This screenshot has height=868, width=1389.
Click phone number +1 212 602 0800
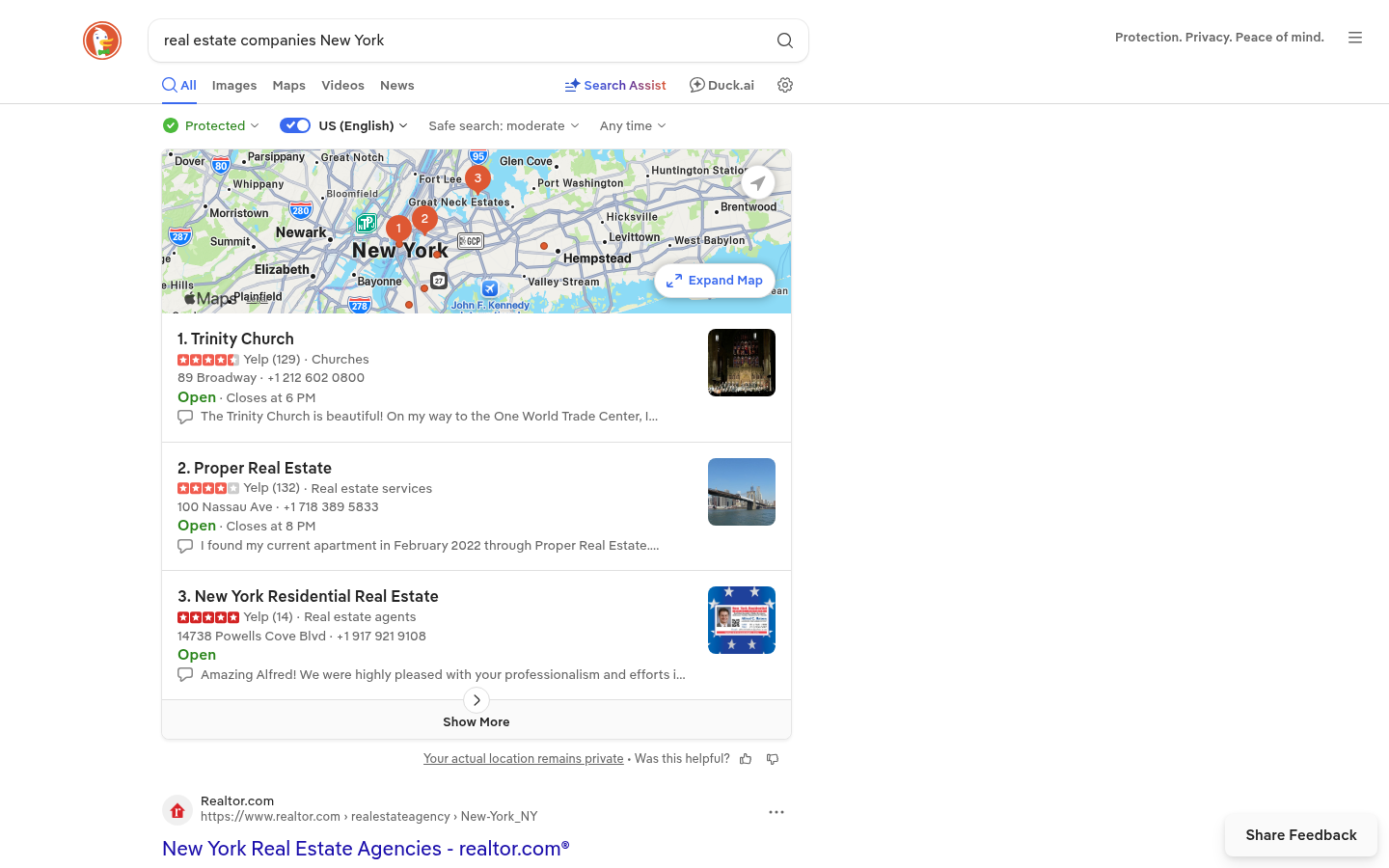coord(315,378)
